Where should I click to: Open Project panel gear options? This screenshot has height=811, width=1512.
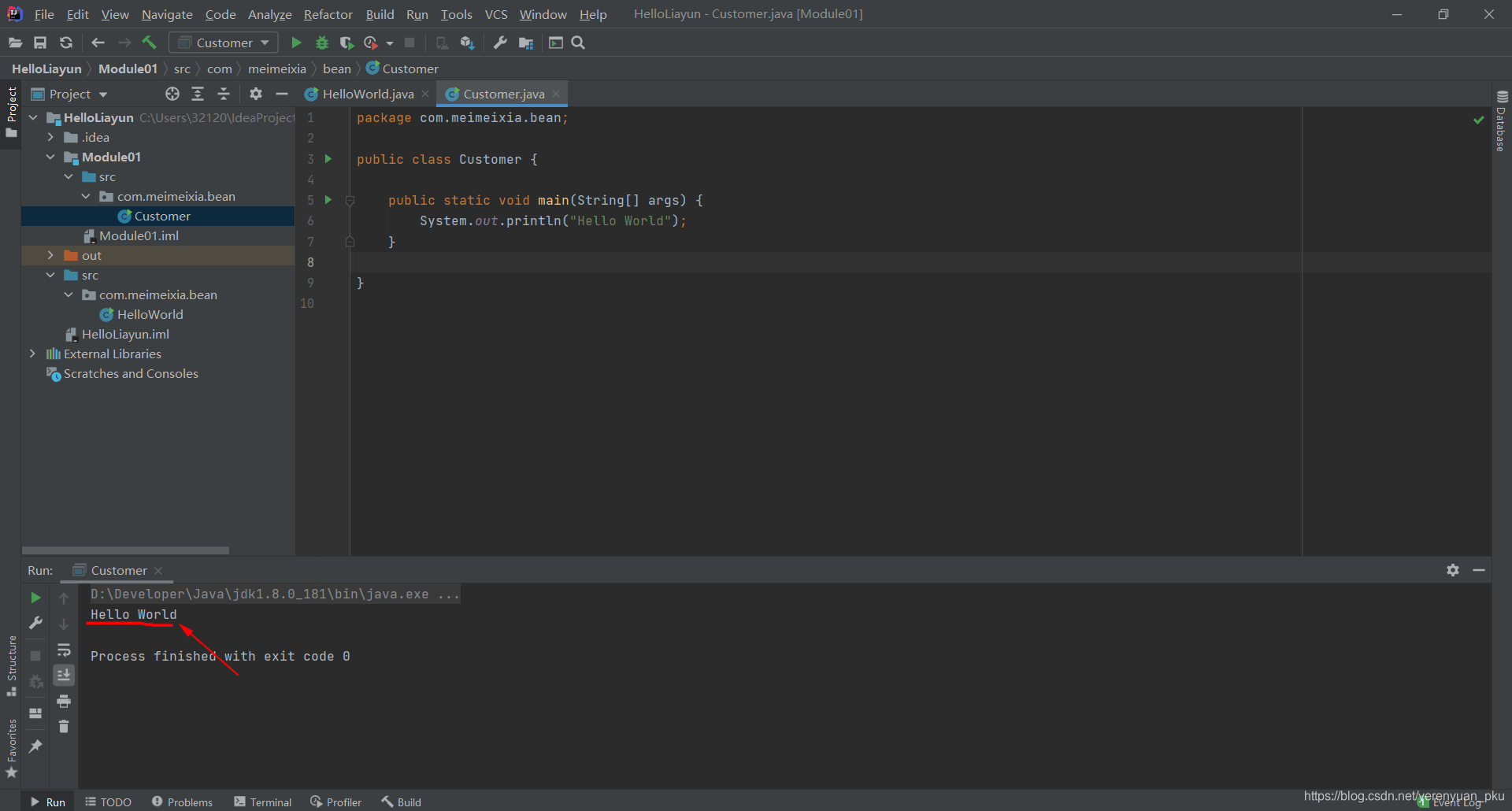[x=256, y=94]
